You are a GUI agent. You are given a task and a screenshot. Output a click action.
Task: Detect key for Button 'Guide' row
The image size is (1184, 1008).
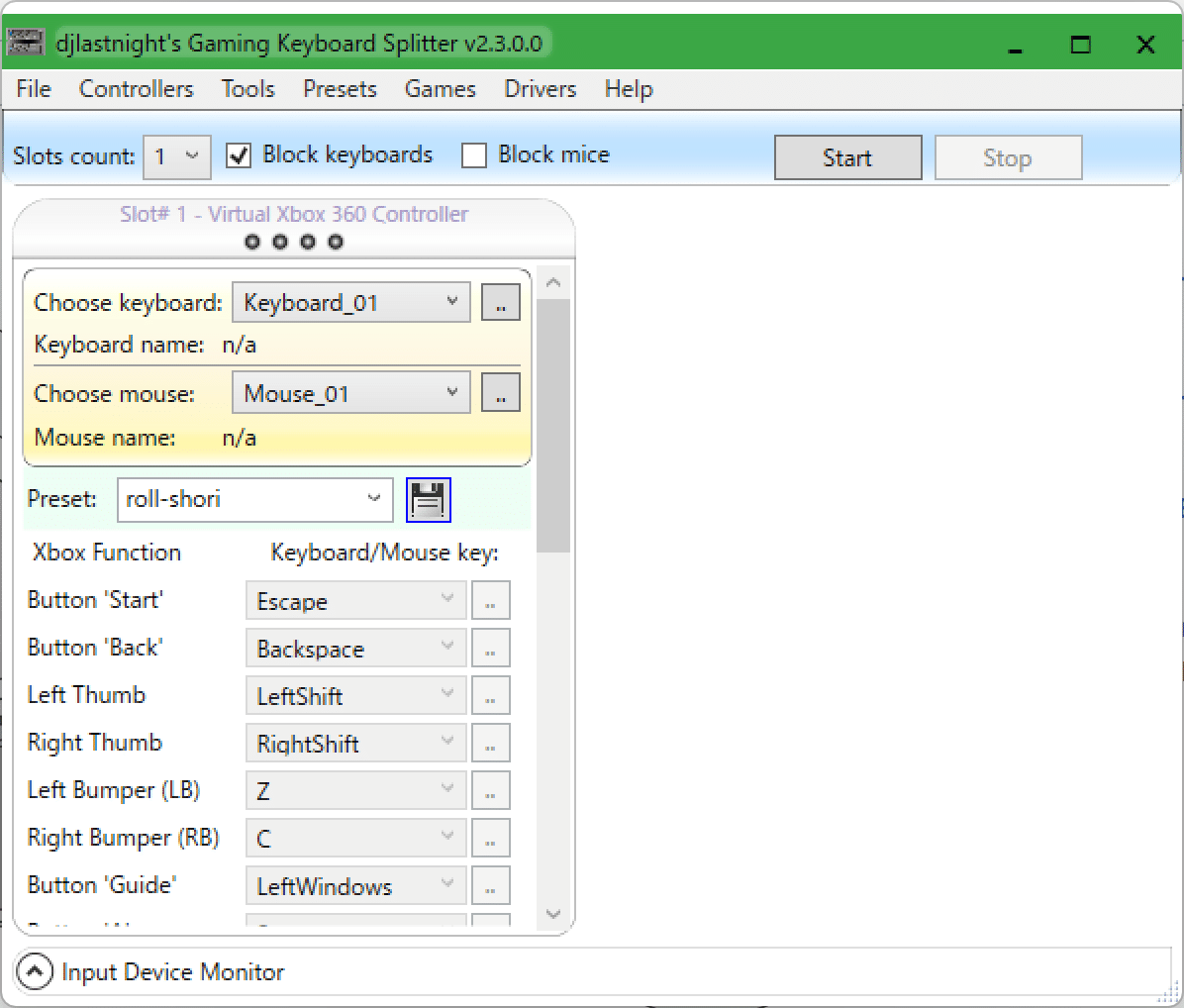point(491,886)
